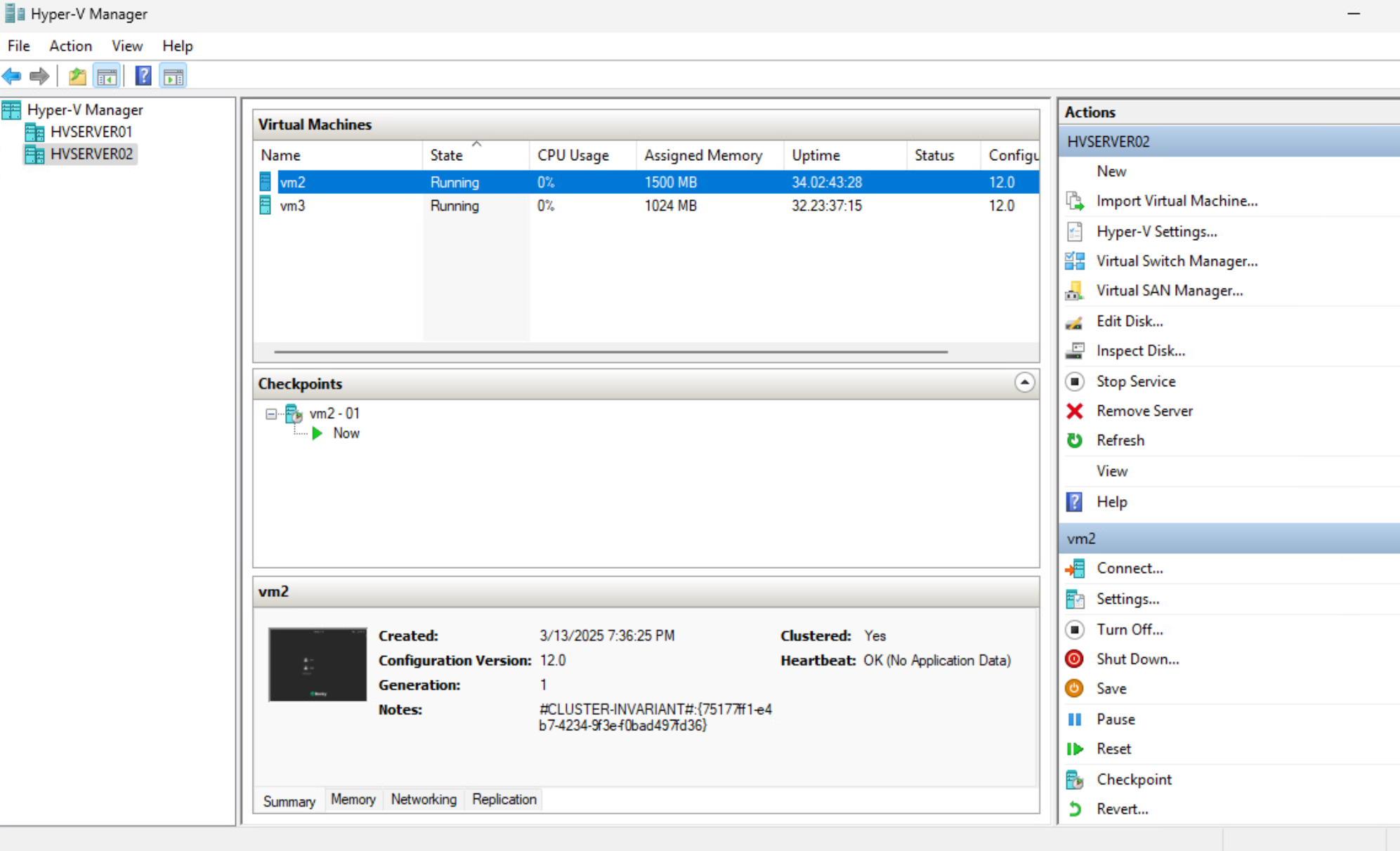1400x851 pixels.
Task: Click the Help icon in Actions pane
Action: 1075,502
